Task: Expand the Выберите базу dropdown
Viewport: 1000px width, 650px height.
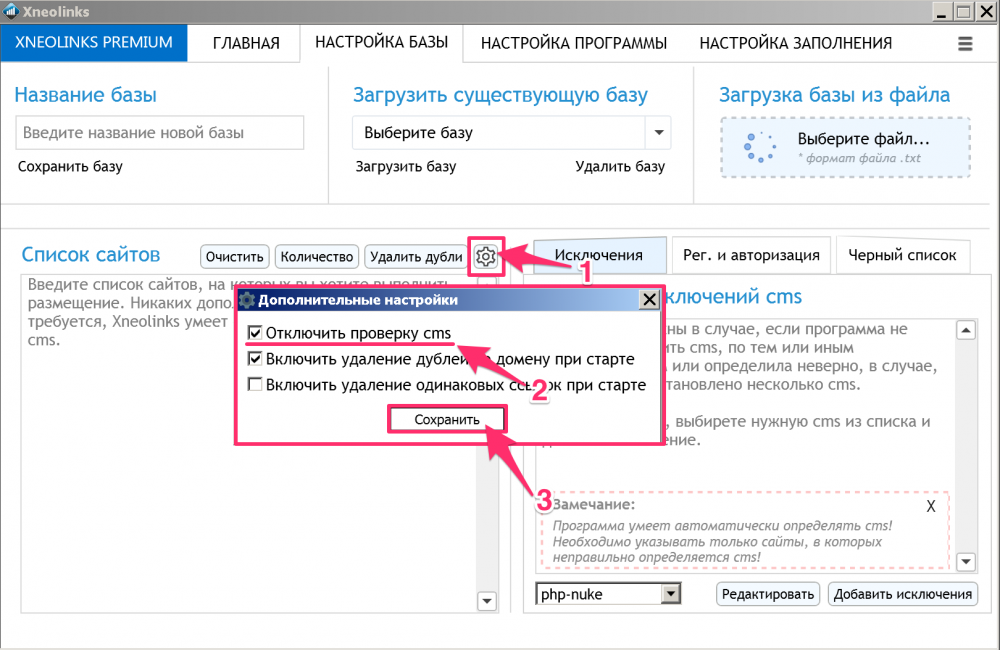Action: pos(659,133)
